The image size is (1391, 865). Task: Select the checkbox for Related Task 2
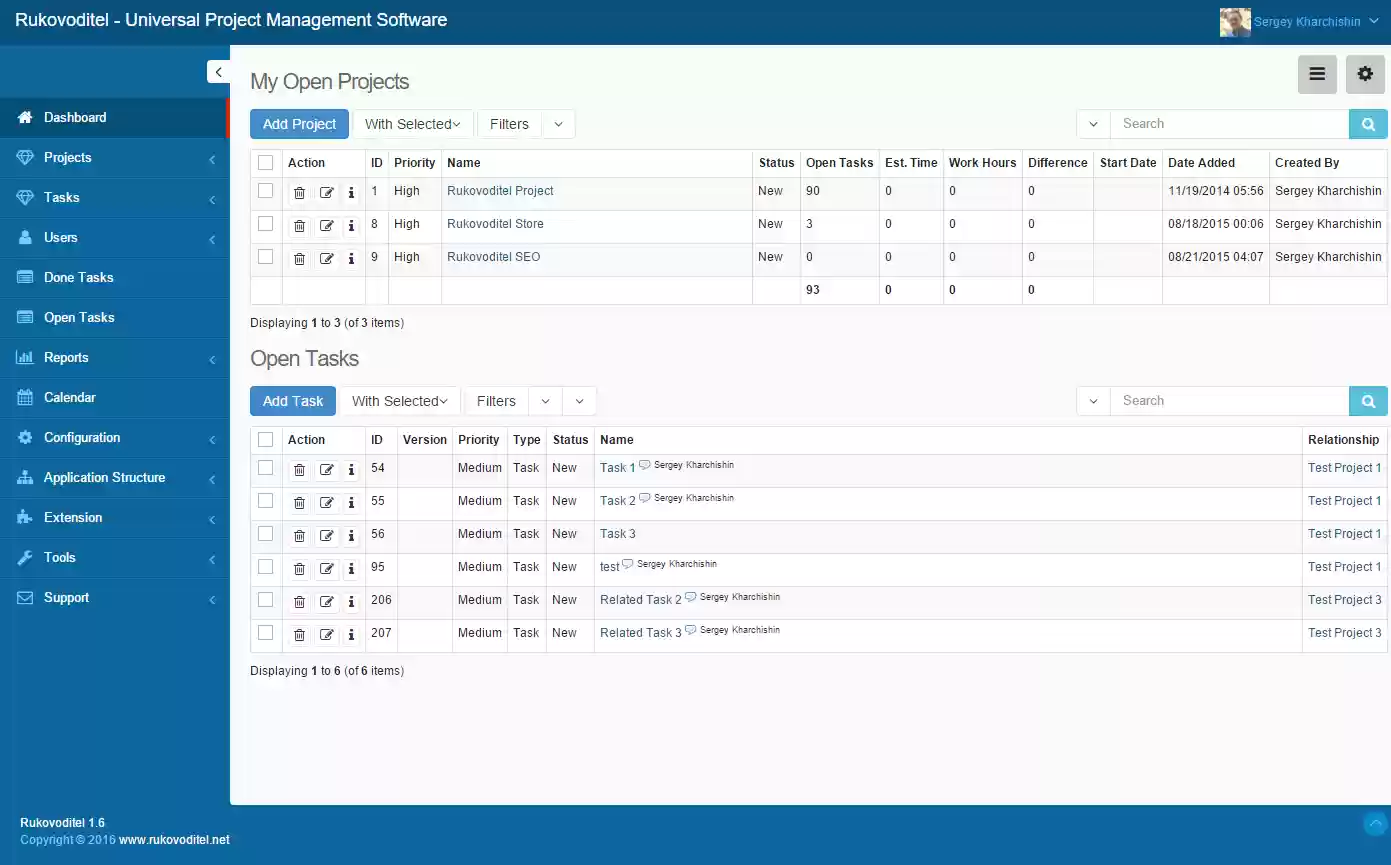coord(266,601)
